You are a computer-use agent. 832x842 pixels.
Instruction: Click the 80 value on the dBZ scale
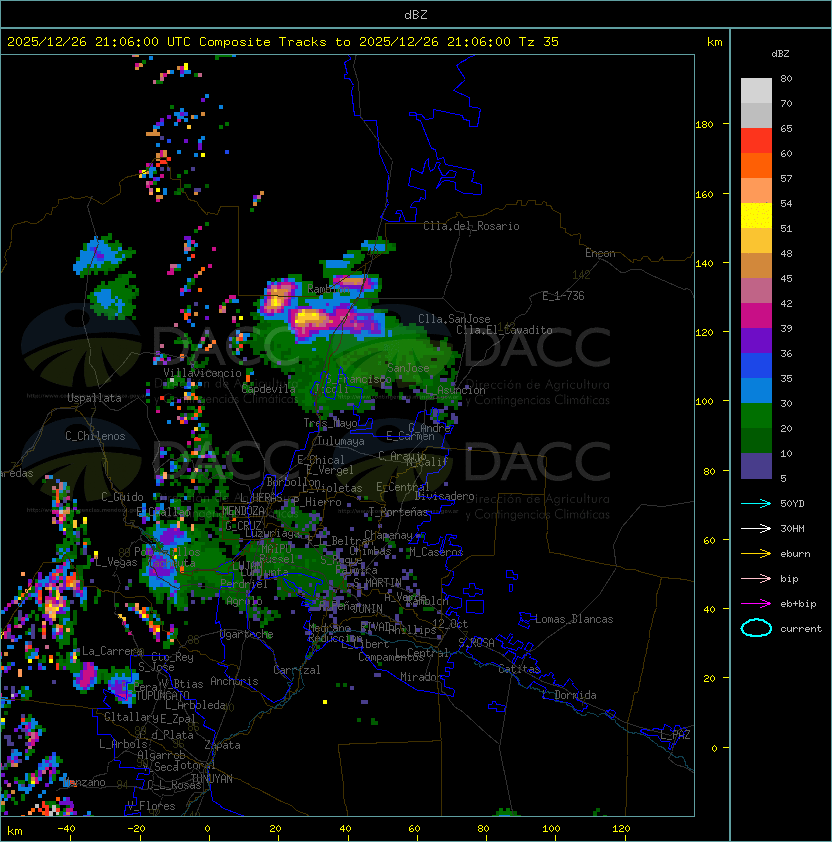pyautogui.click(x=786, y=78)
